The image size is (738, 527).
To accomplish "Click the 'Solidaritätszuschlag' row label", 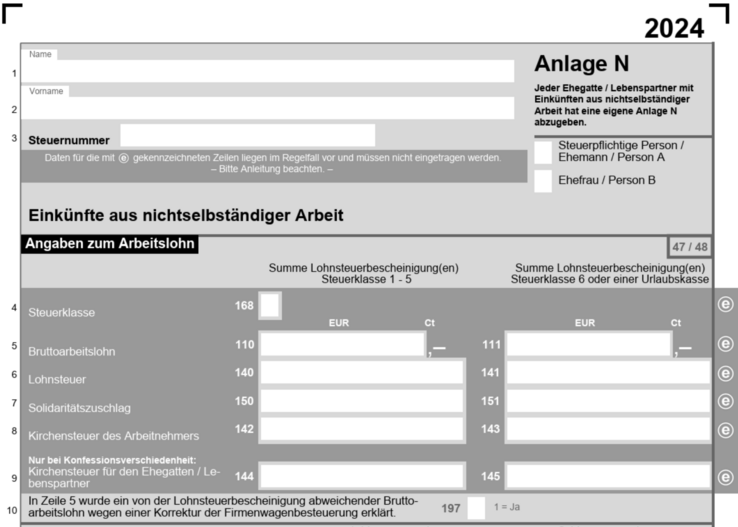I will tap(80, 408).
